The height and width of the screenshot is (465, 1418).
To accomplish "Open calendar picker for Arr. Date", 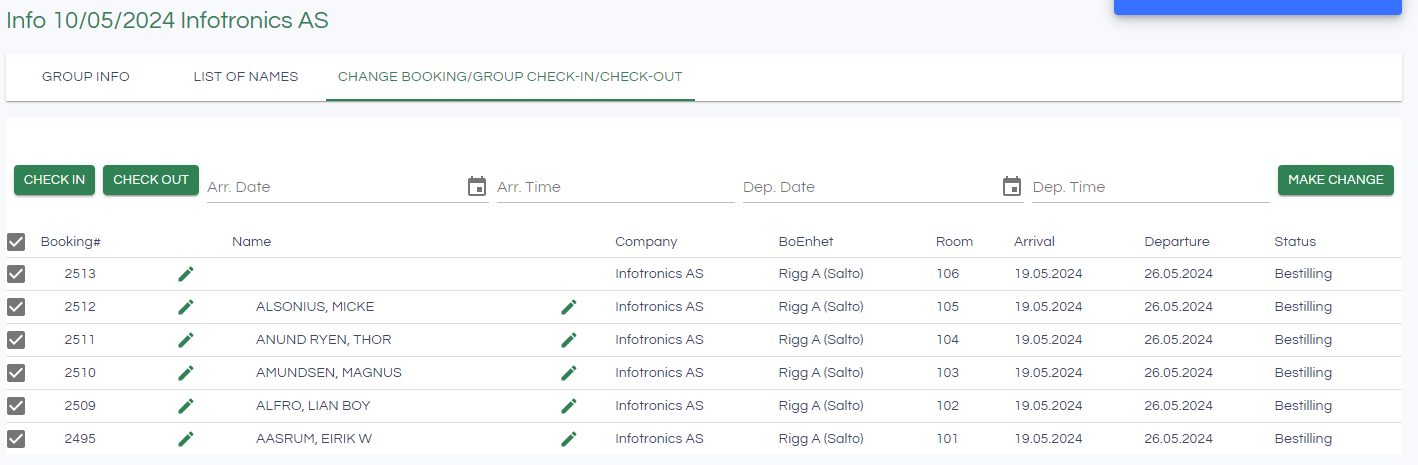I will (477, 187).
